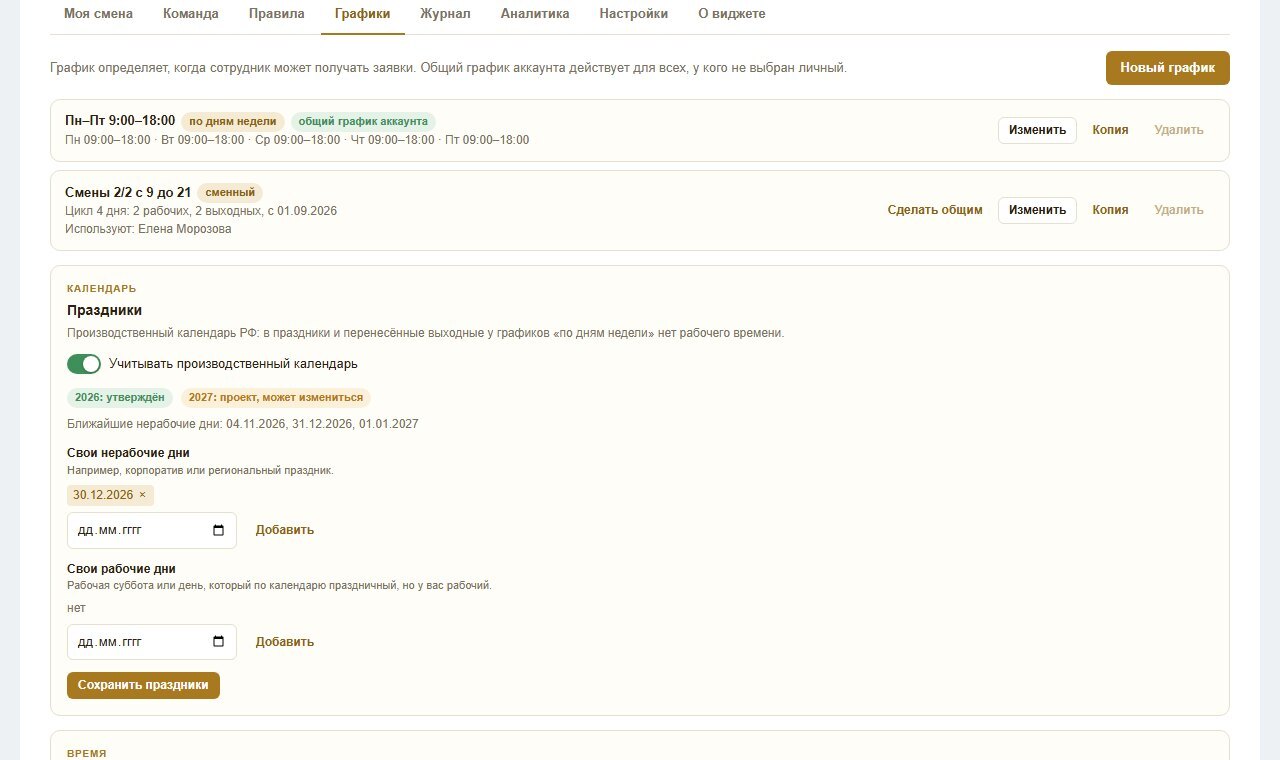Click the 'Использует: Елена Морозова' line

148,229
